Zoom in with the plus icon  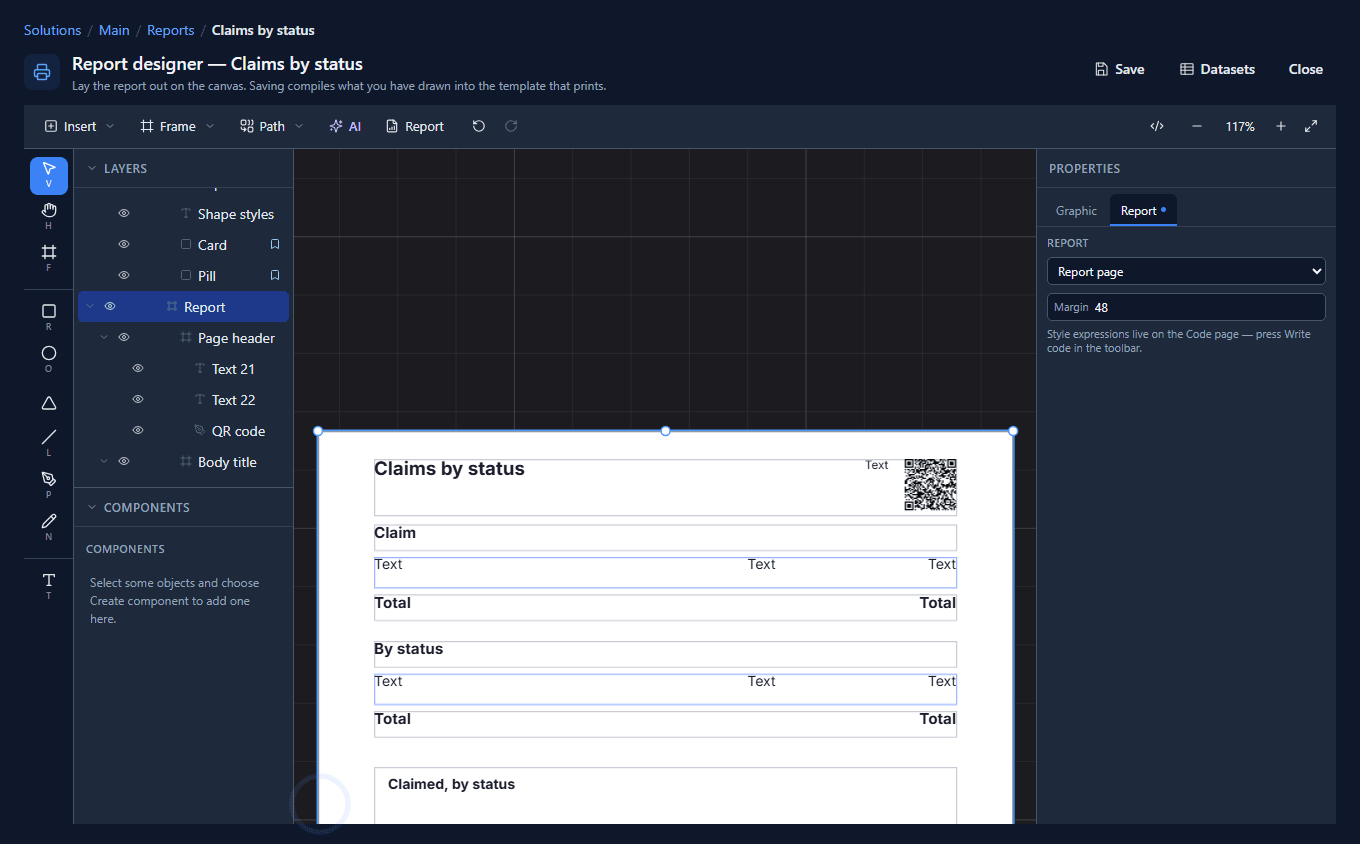[1281, 126]
